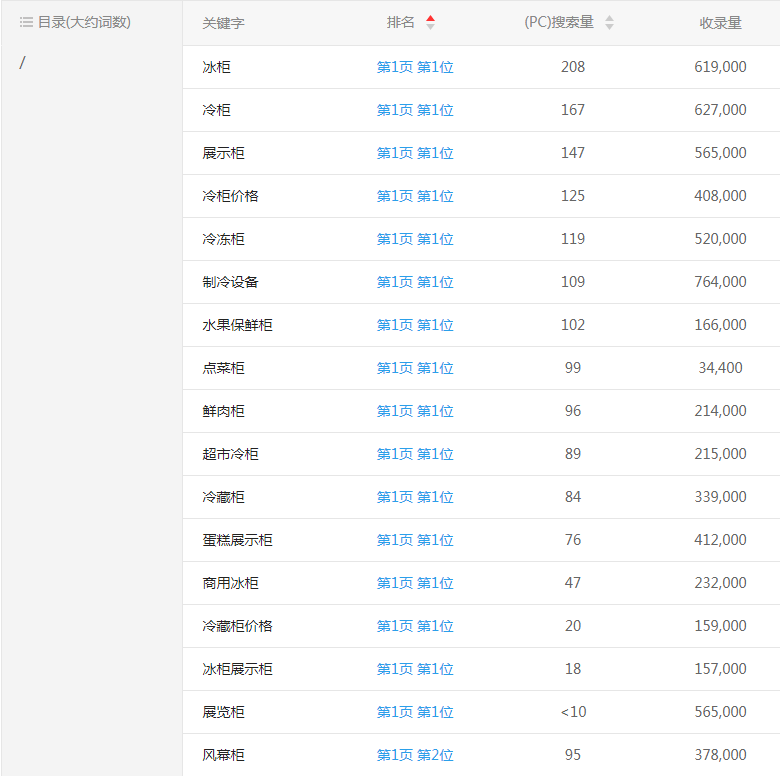Select the root directory slash item

point(23,63)
